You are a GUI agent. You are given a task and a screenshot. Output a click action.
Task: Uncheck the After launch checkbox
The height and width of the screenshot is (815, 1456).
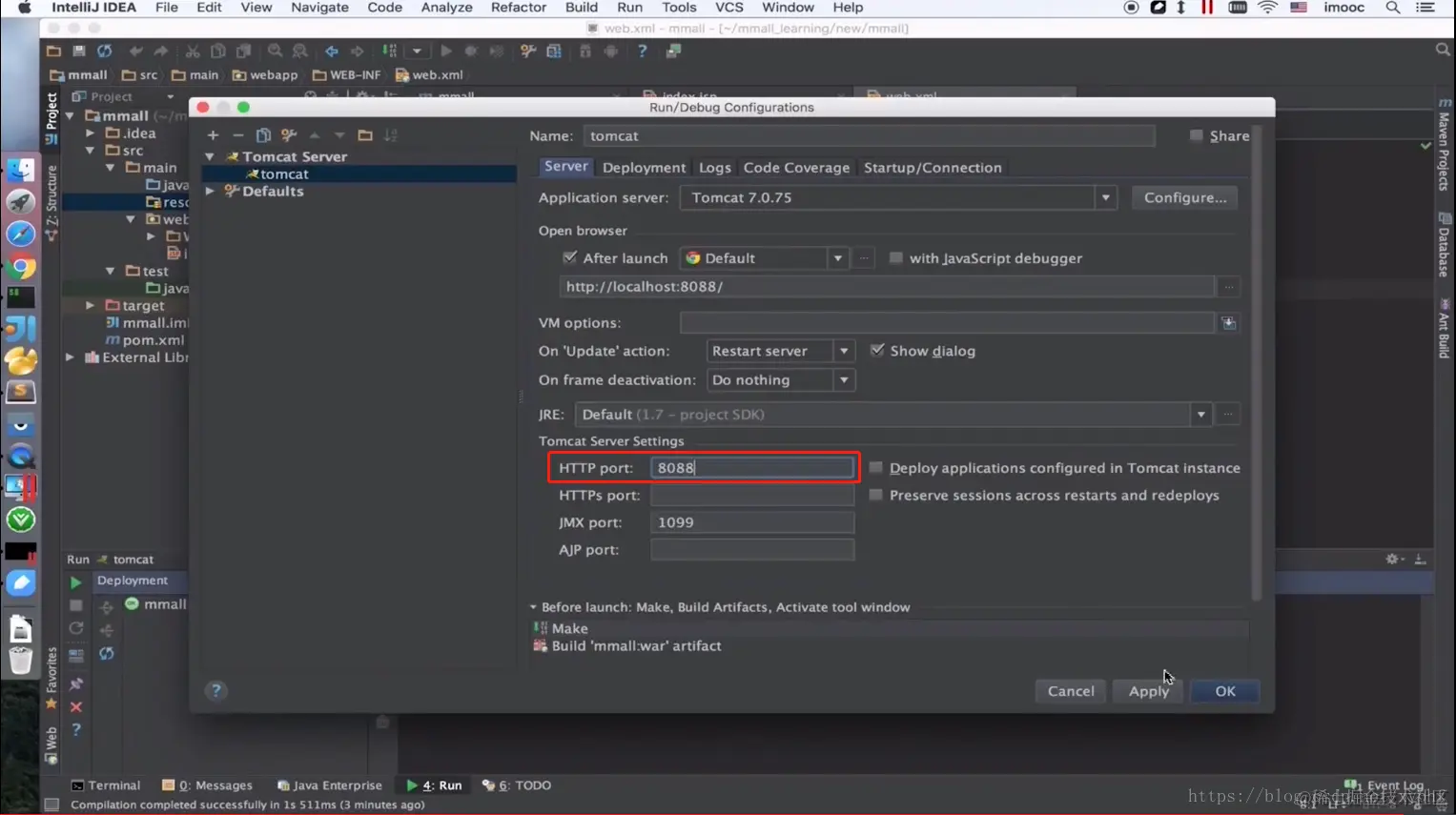click(x=570, y=257)
